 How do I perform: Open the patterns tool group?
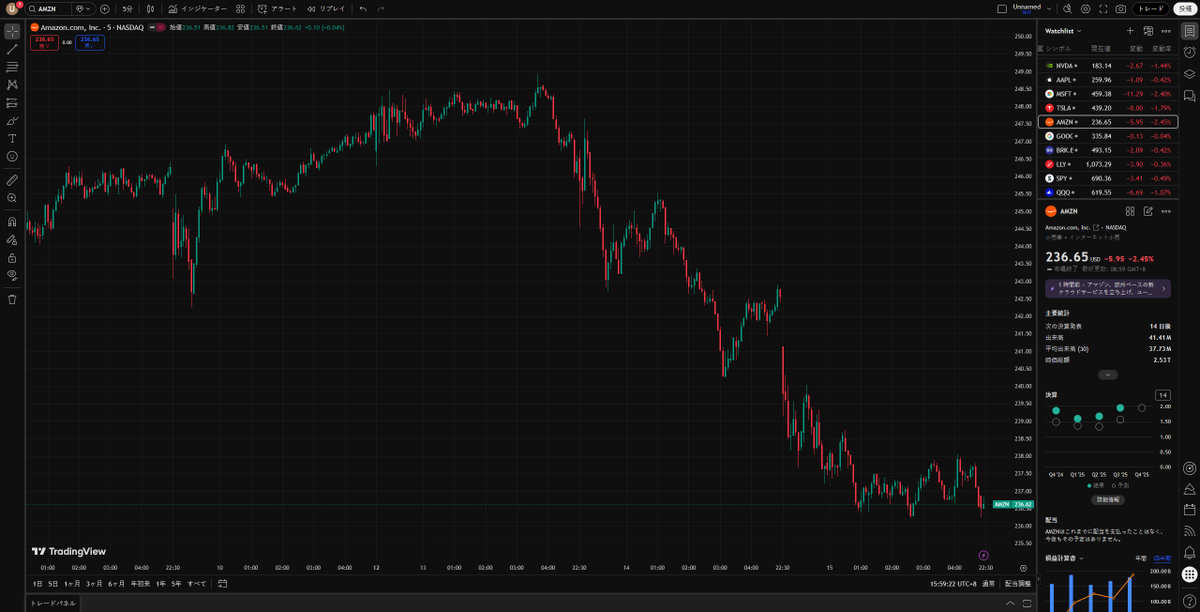point(12,85)
